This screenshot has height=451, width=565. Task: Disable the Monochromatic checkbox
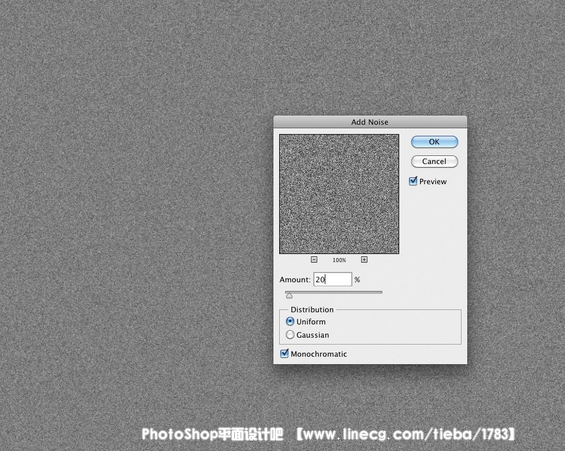284,353
